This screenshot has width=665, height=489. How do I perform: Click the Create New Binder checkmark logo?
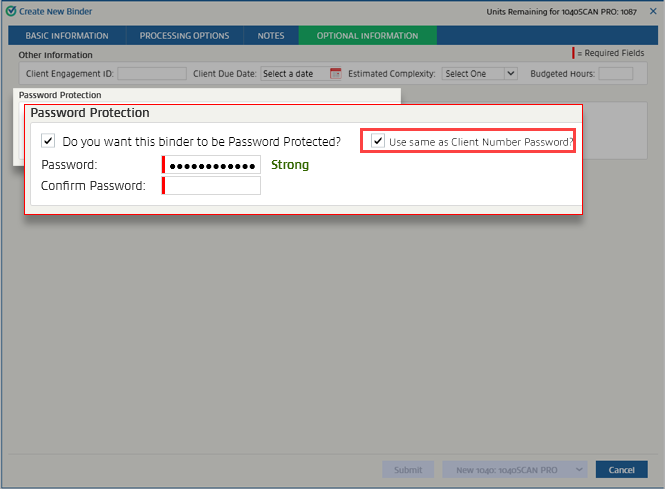11,11
